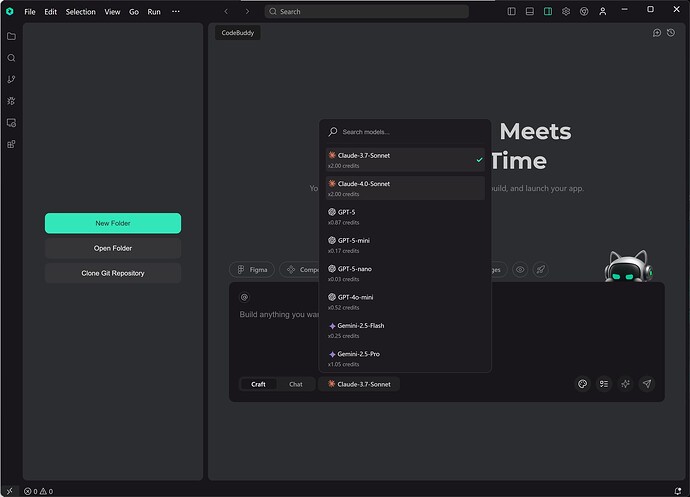Open settings gear in title bar
Image resolution: width=690 pixels, height=497 pixels.
566,11
